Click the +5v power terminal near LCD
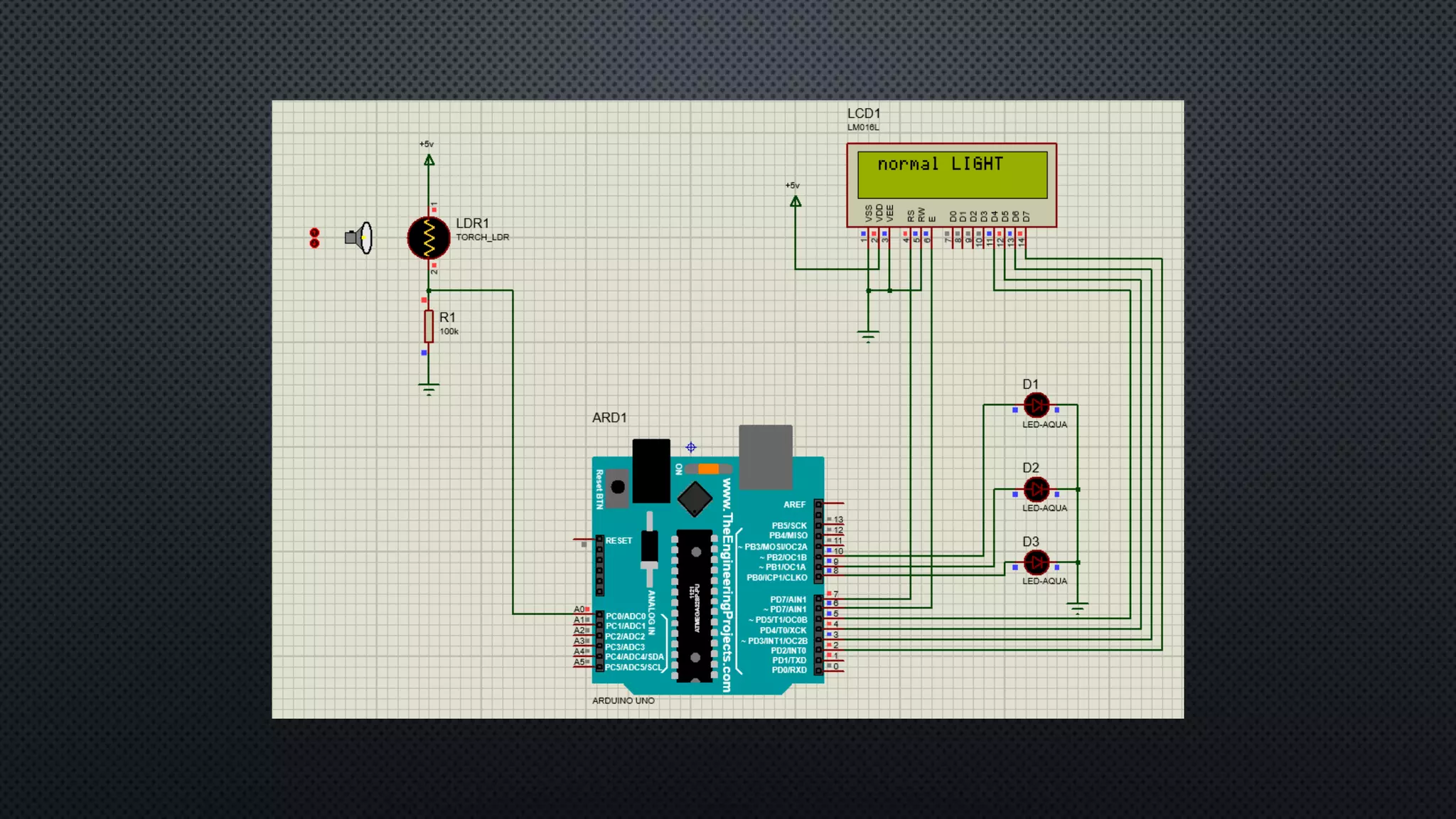Image resolution: width=1456 pixels, height=819 pixels. pos(796,201)
